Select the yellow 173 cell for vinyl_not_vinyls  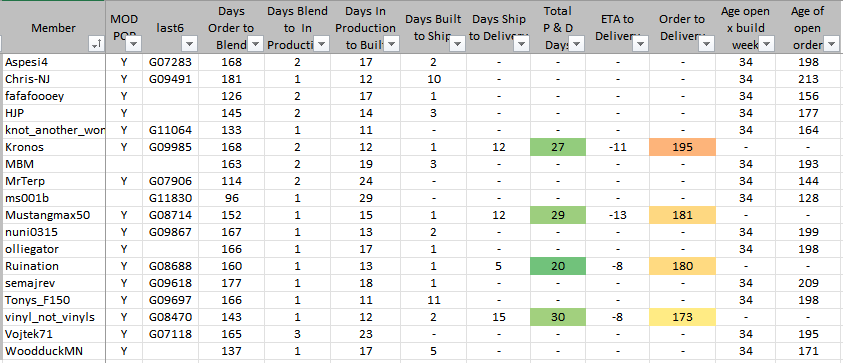[682, 317]
